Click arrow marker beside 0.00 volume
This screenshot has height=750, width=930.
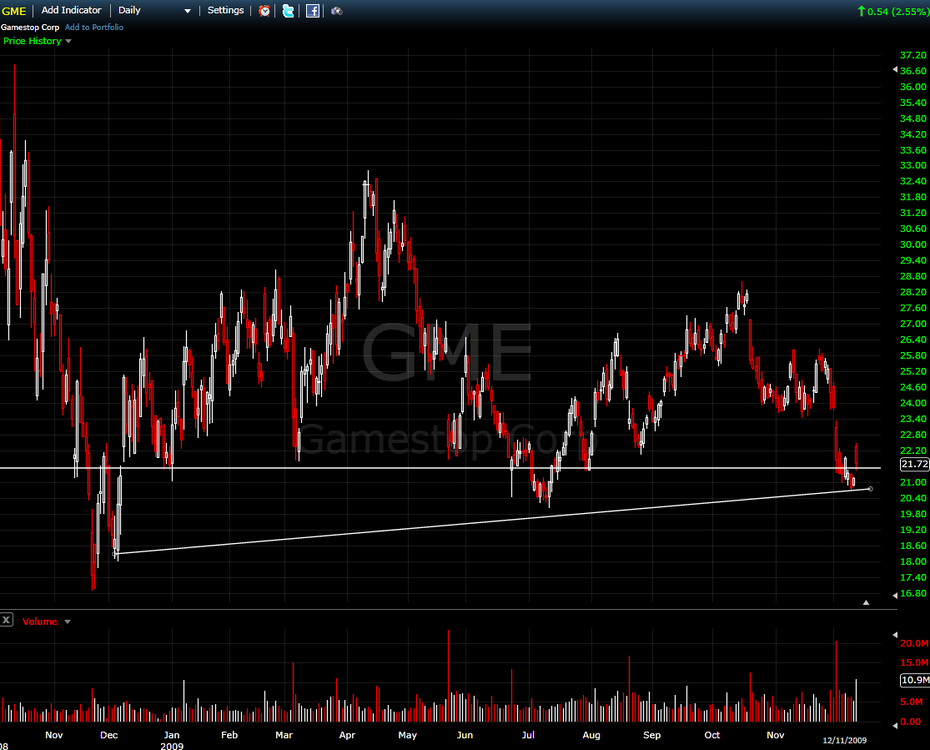tap(895, 725)
